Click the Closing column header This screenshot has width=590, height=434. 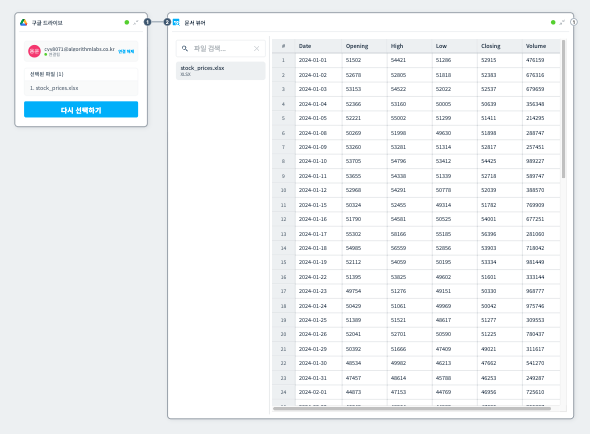click(491, 46)
